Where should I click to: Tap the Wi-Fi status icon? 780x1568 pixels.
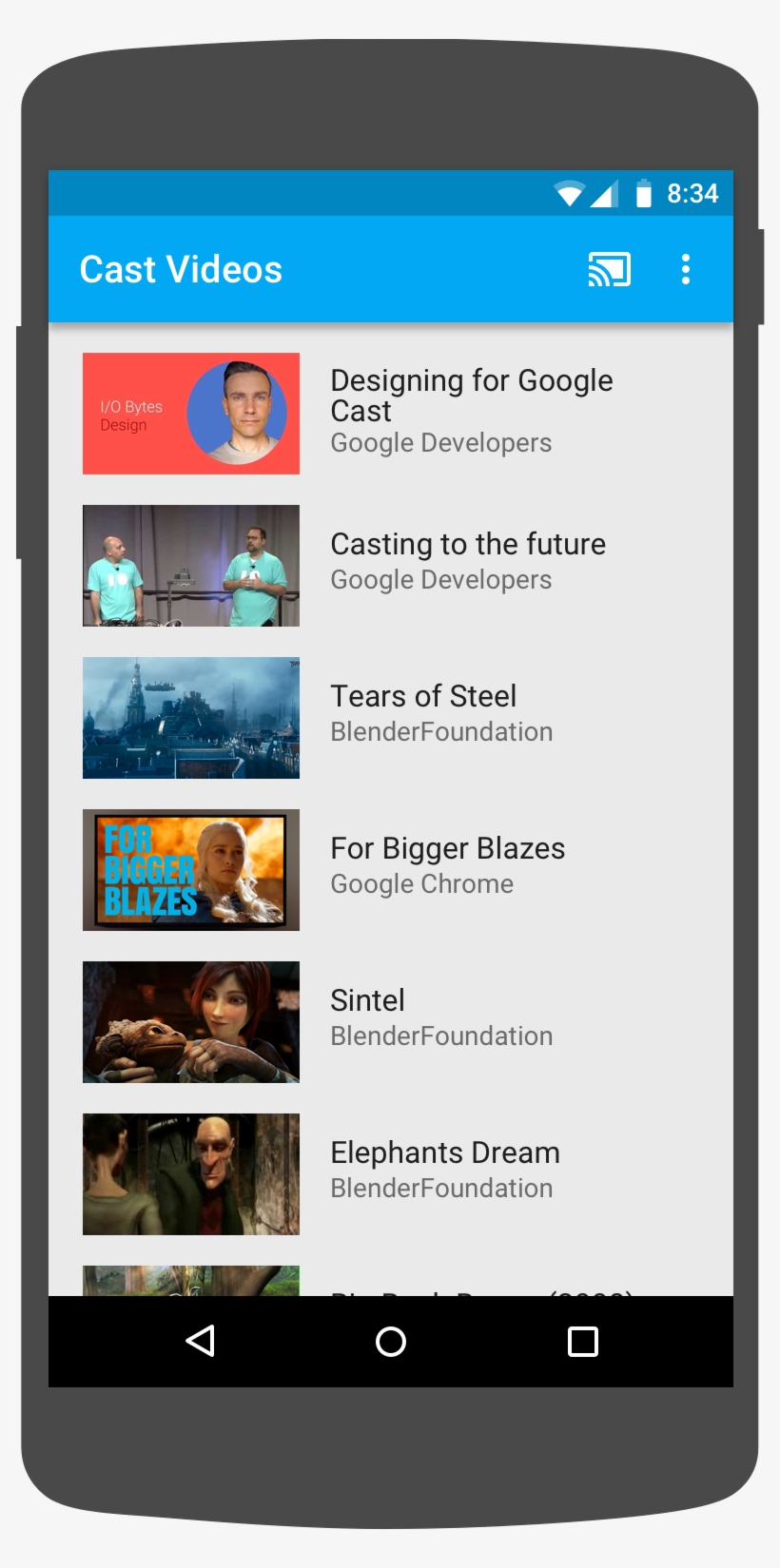(569, 194)
